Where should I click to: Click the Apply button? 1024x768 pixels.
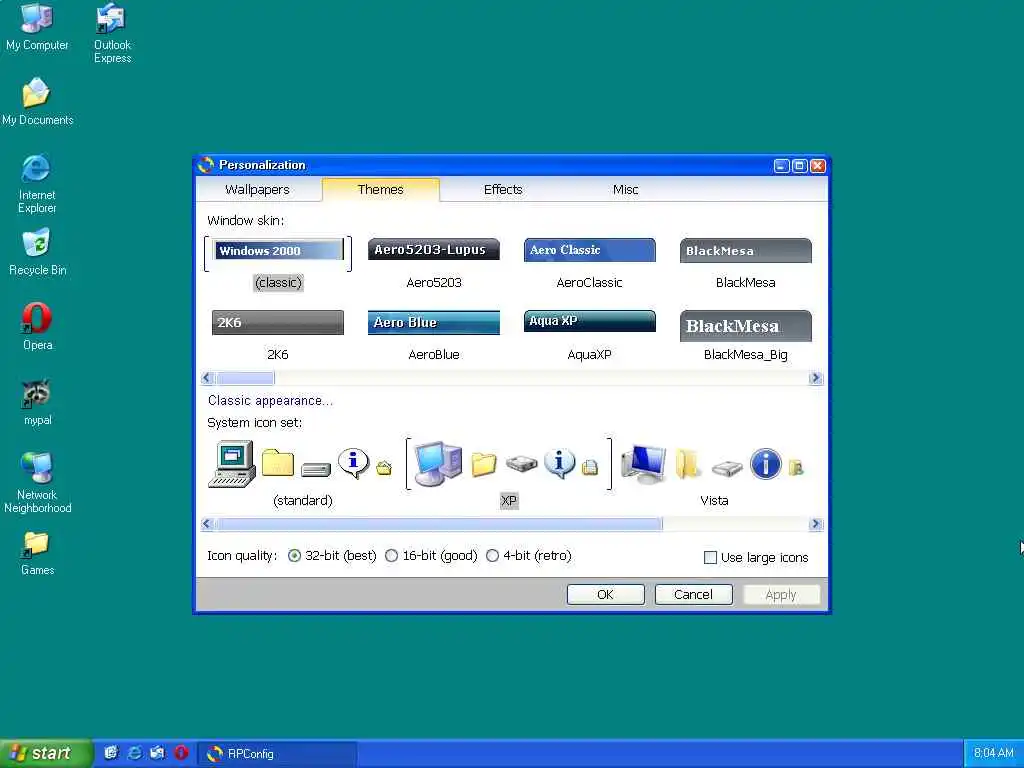pos(781,594)
